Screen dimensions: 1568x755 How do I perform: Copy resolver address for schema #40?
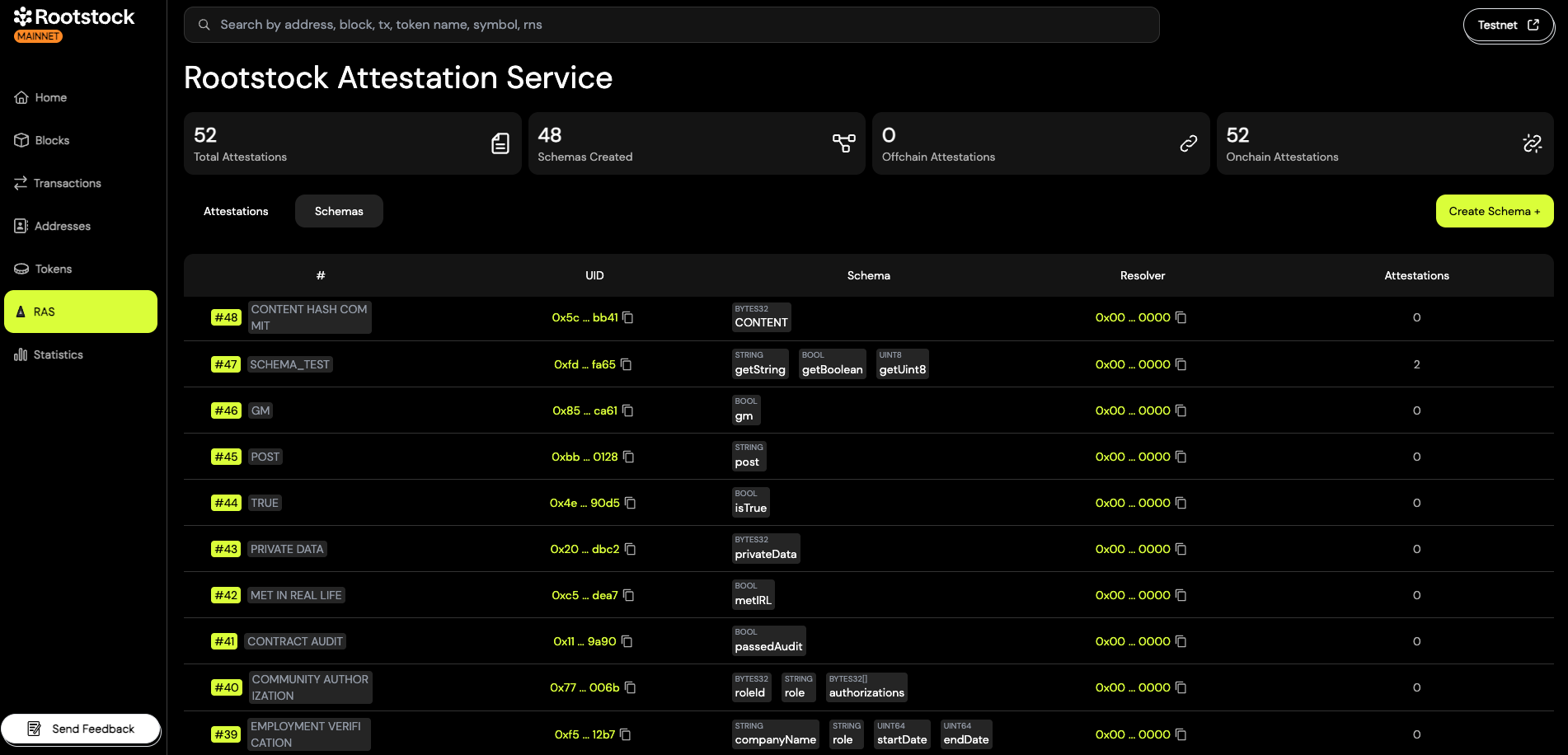tap(1181, 687)
